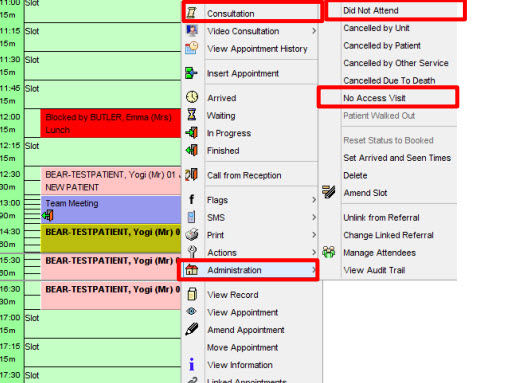This screenshot has width=505, height=383.
Task: Click the View Information 'i' icon
Action: tap(191, 364)
